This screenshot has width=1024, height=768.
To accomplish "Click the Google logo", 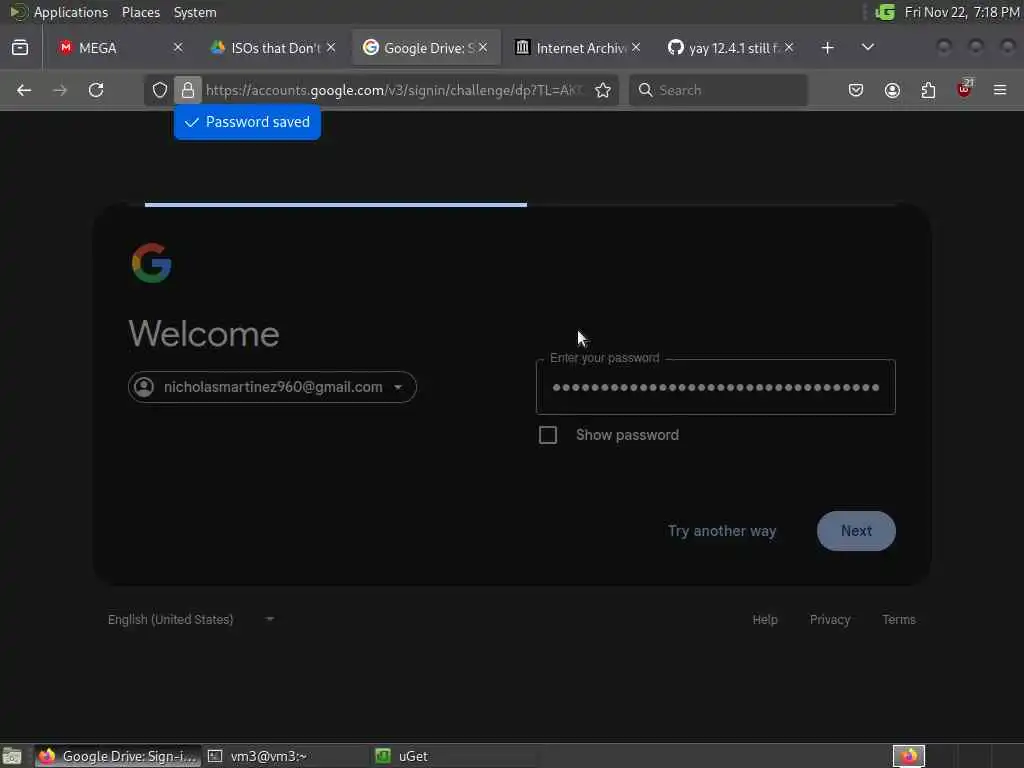I will pos(152,263).
